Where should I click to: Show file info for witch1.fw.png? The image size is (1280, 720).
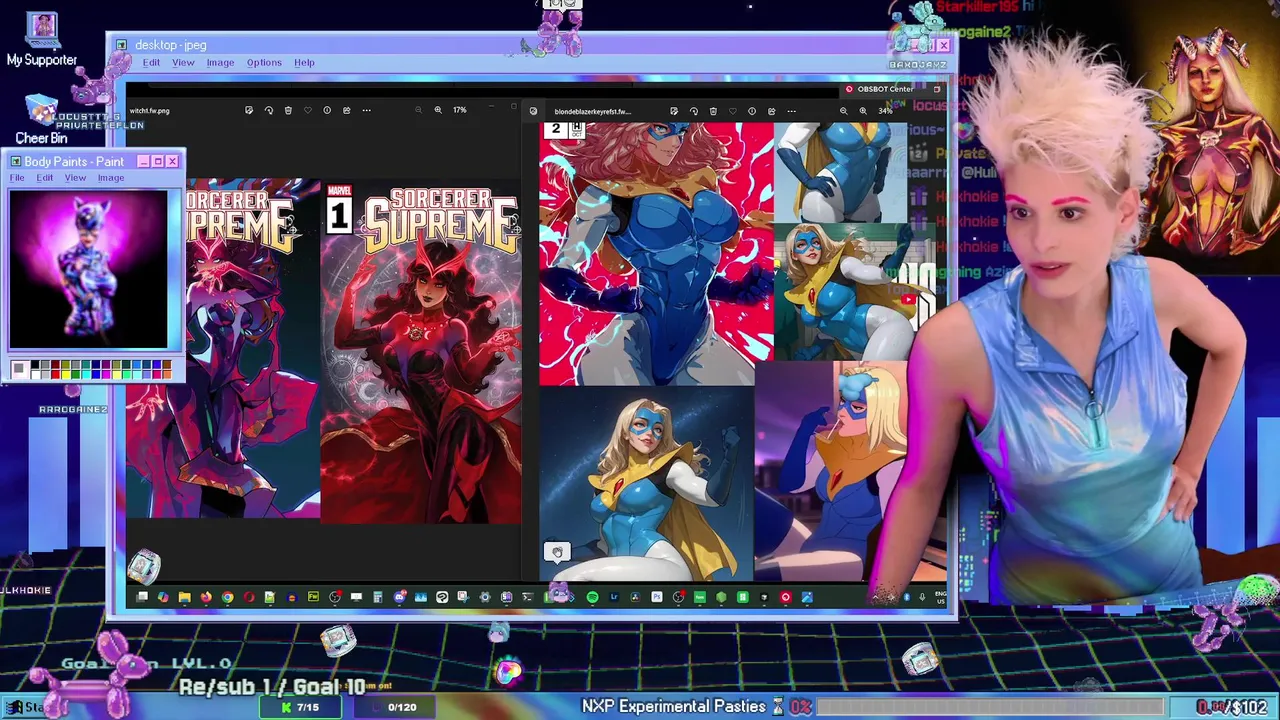click(x=327, y=110)
